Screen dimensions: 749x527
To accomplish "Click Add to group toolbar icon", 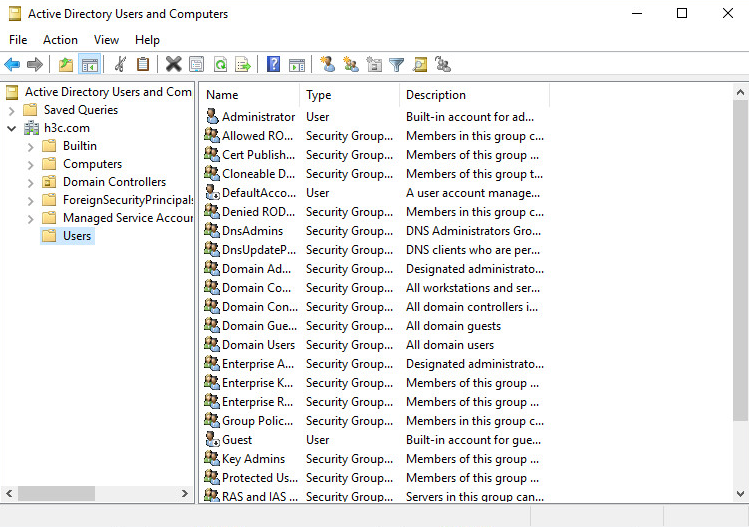I will point(443,64).
